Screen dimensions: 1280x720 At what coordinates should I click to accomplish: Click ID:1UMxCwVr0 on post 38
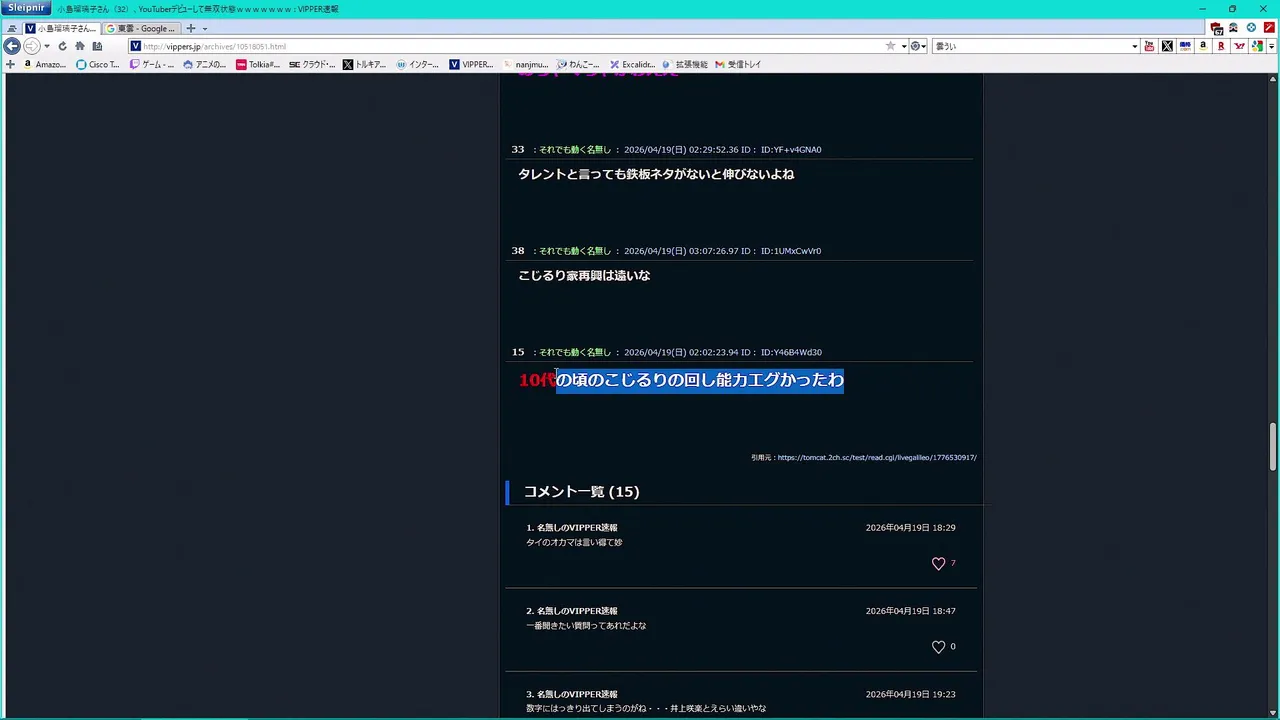(791, 251)
